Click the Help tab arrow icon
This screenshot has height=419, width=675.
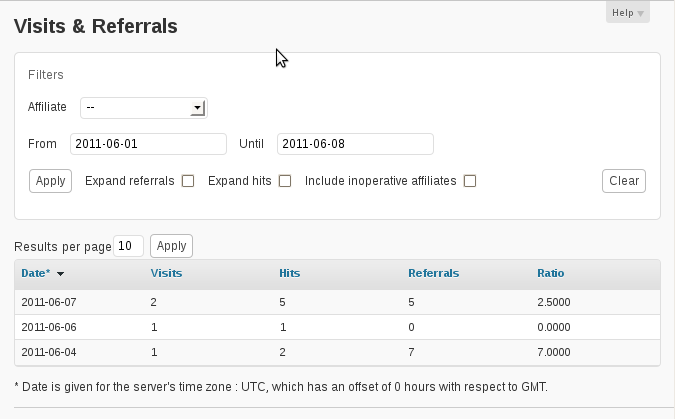coord(641,14)
